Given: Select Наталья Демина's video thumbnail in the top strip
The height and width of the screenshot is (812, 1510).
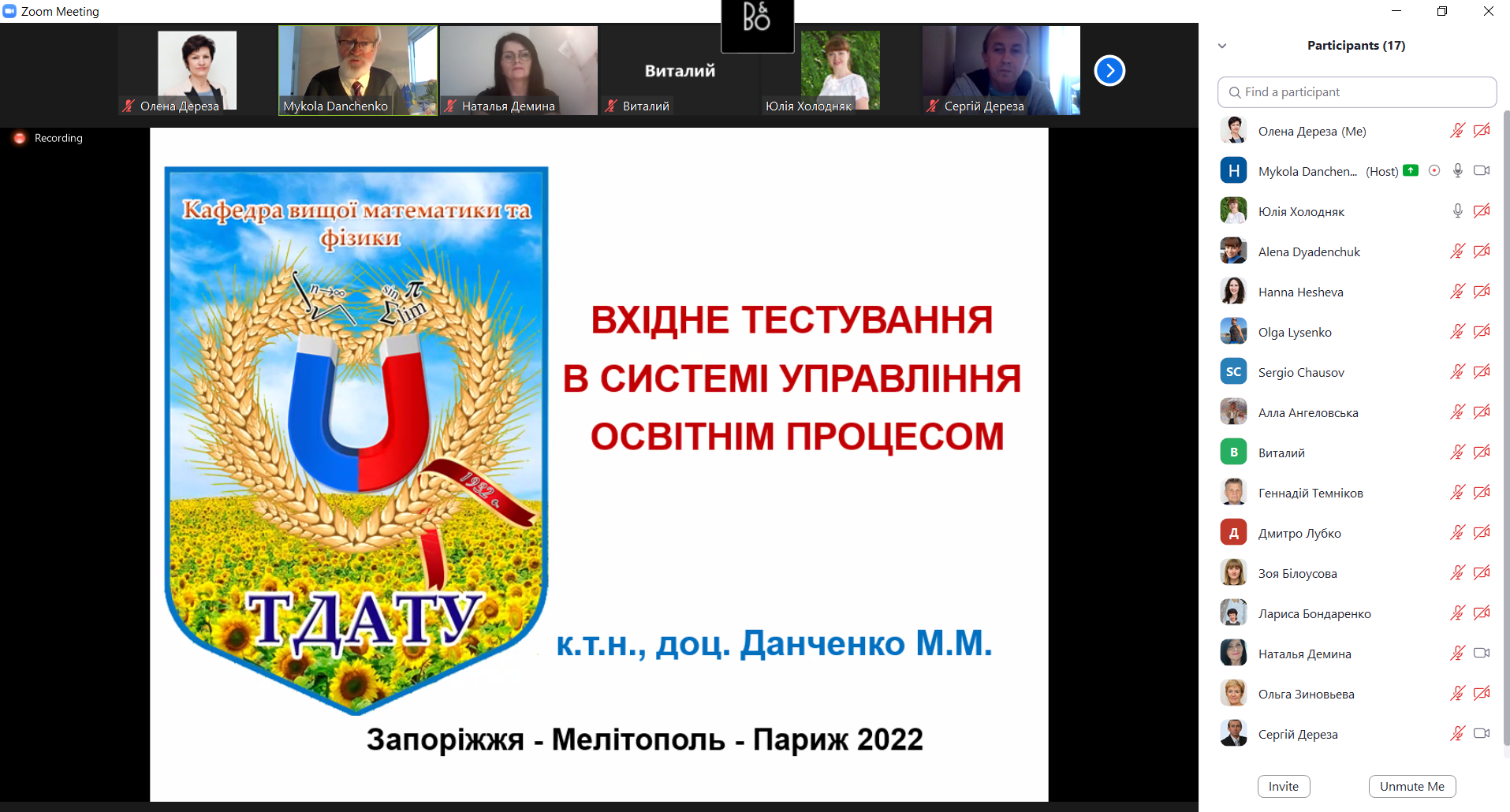Looking at the screenshot, I should pyautogui.click(x=519, y=71).
